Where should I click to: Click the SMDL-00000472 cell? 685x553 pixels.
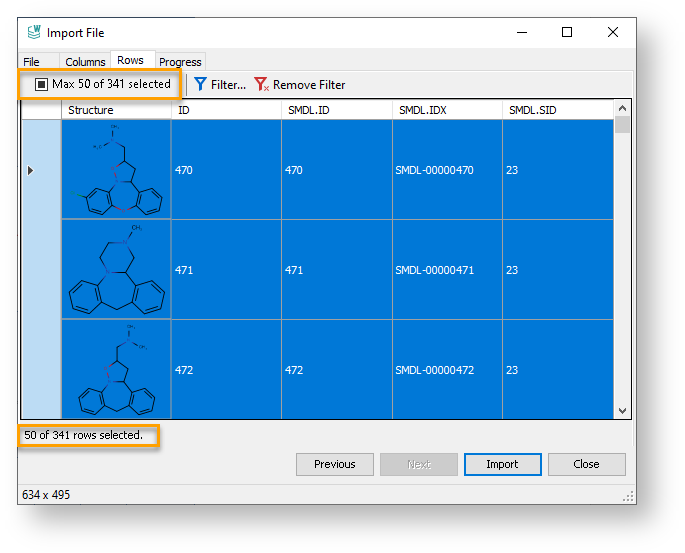pyautogui.click(x=446, y=370)
